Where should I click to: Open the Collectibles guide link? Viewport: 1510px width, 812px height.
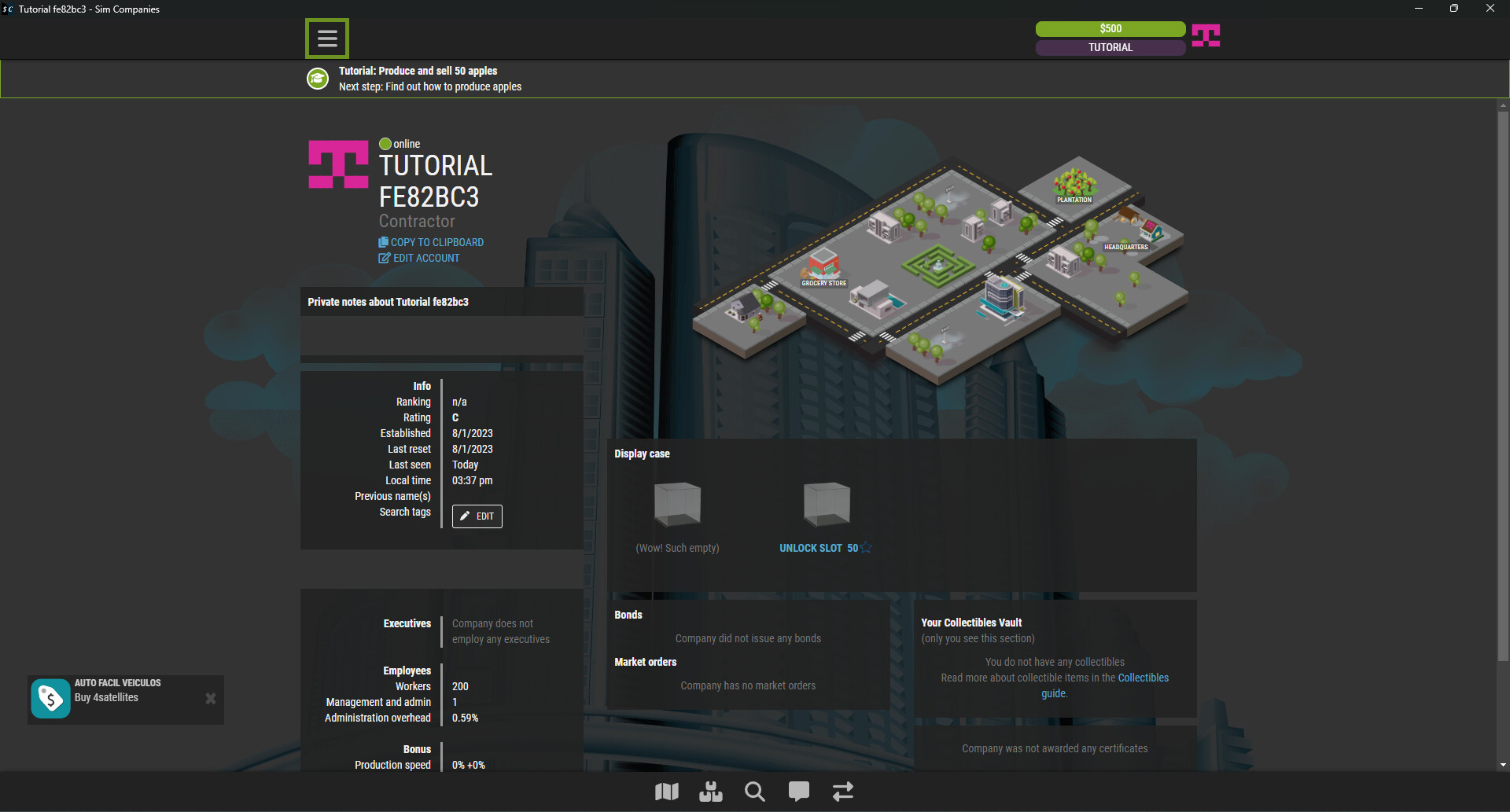tap(1144, 678)
